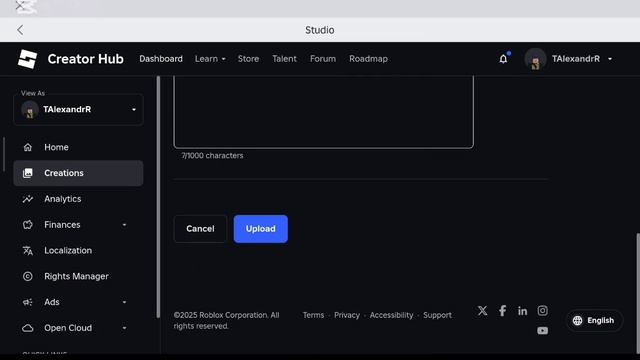Click the globe icon beside English
The width and height of the screenshot is (640, 360).
[577, 320]
